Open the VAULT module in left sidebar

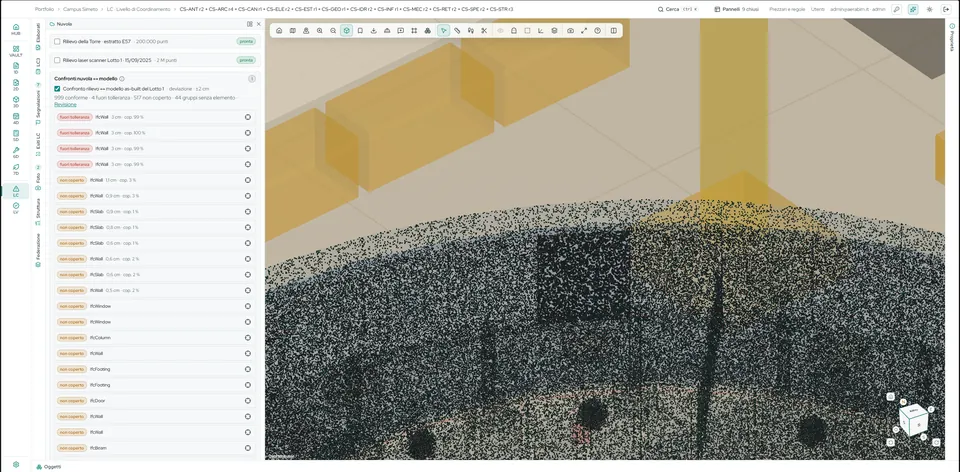[x=16, y=51]
